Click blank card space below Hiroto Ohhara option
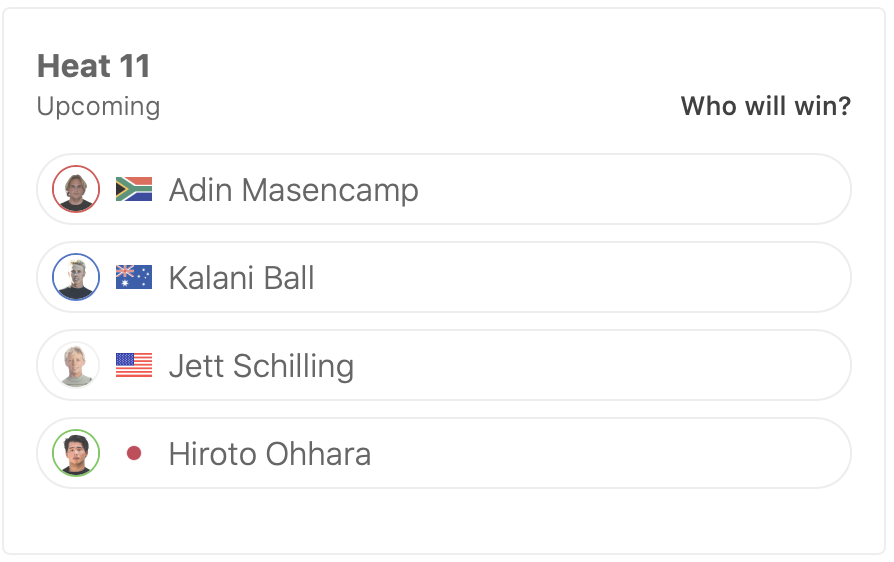 coord(445,520)
